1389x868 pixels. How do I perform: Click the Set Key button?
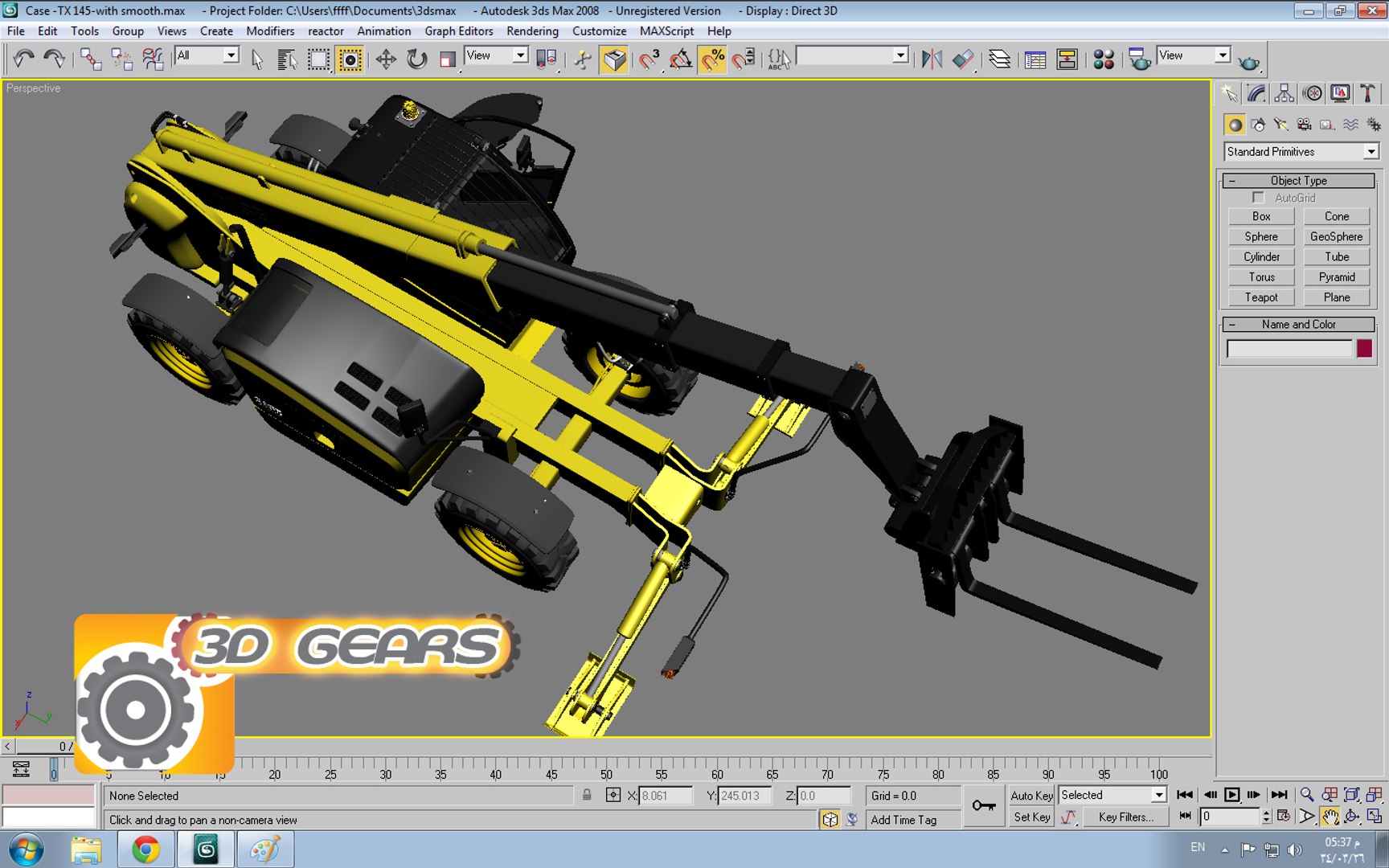(x=1031, y=817)
